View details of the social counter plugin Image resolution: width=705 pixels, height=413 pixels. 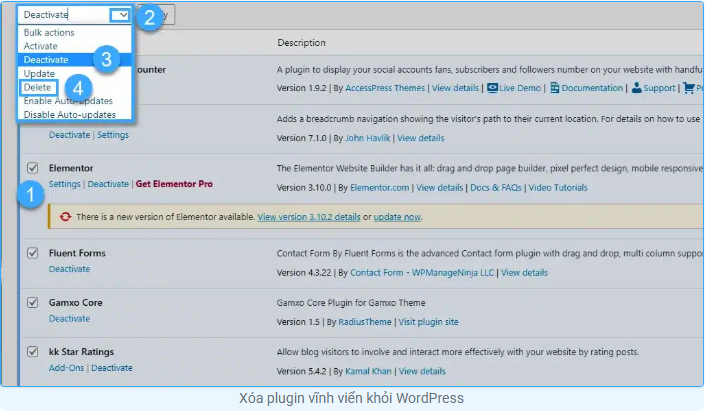pos(455,88)
